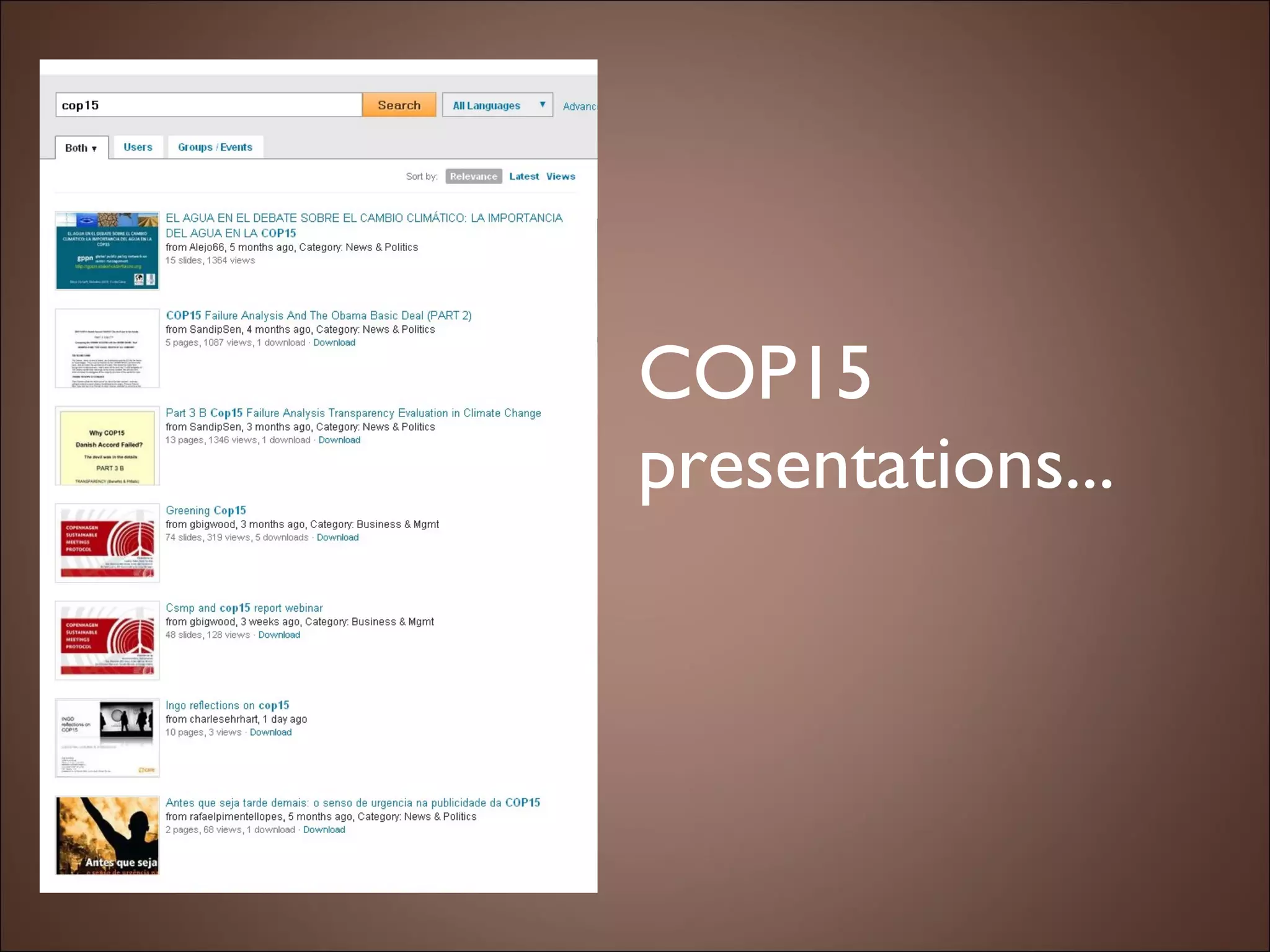Sort results by Latest
Viewport: 1270px width, 952px height.
[523, 177]
